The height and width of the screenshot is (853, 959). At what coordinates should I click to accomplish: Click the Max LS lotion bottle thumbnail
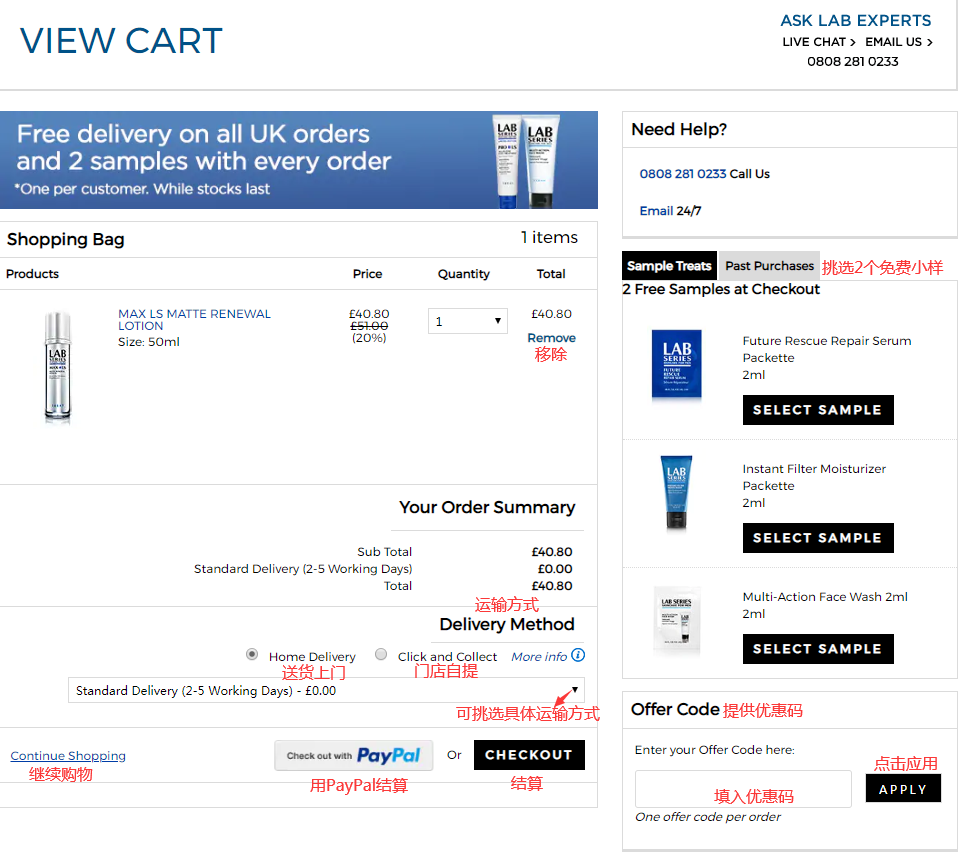(57, 367)
